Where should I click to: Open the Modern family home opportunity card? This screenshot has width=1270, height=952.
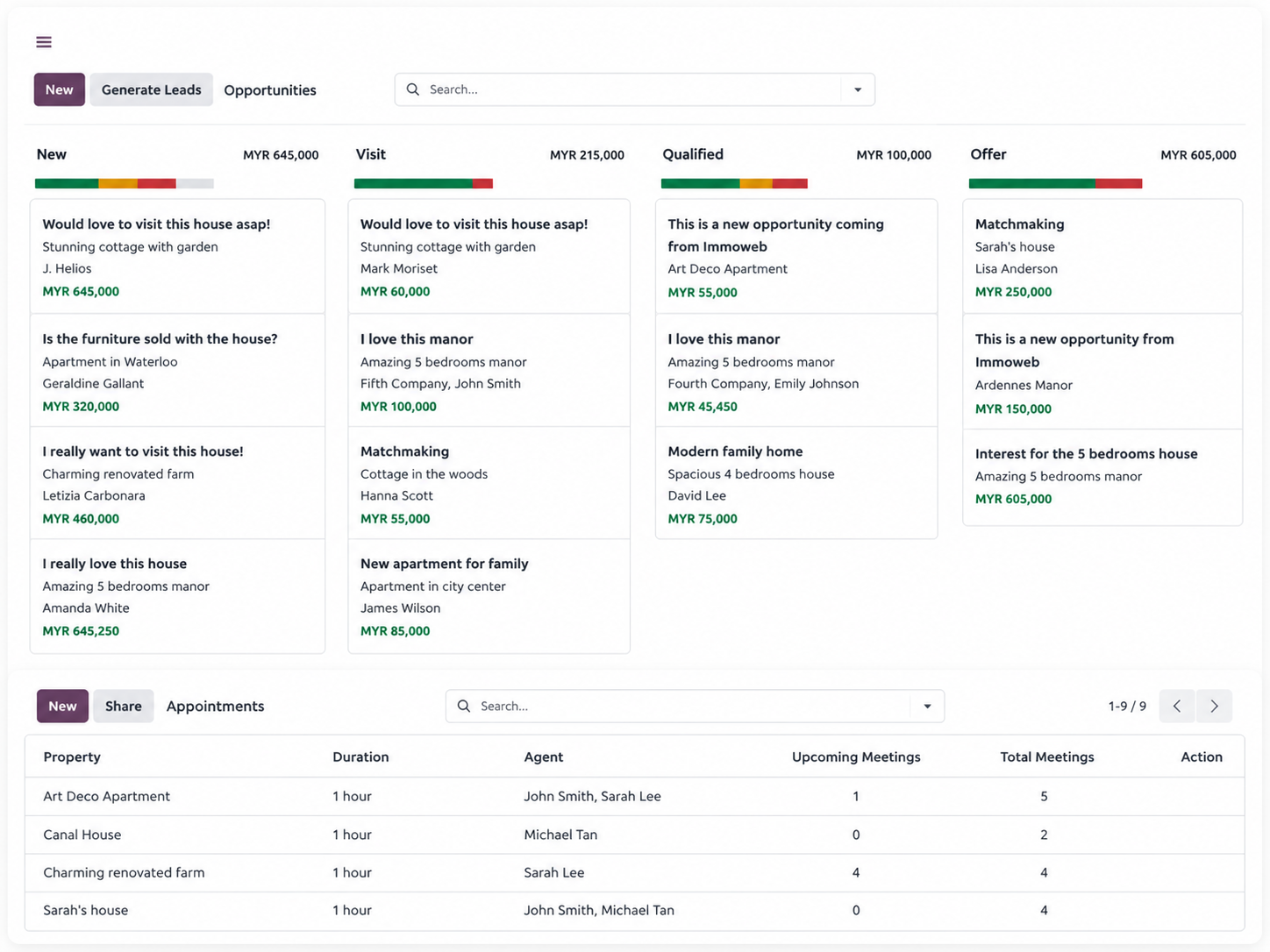[x=796, y=484]
